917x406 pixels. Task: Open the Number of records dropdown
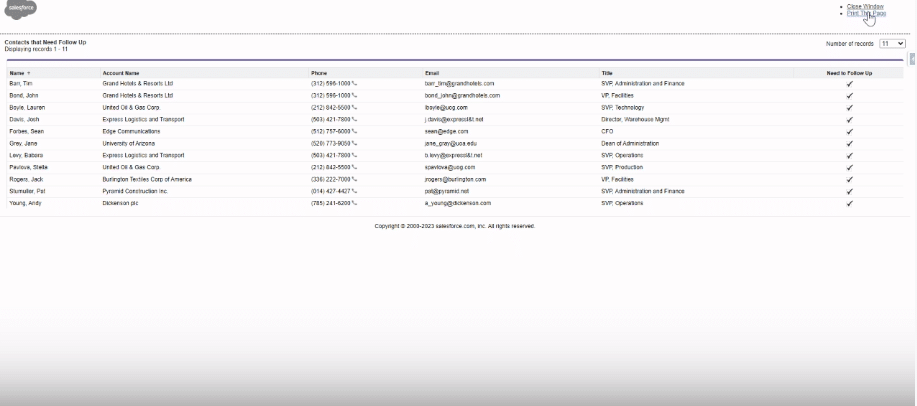click(892, 44)
